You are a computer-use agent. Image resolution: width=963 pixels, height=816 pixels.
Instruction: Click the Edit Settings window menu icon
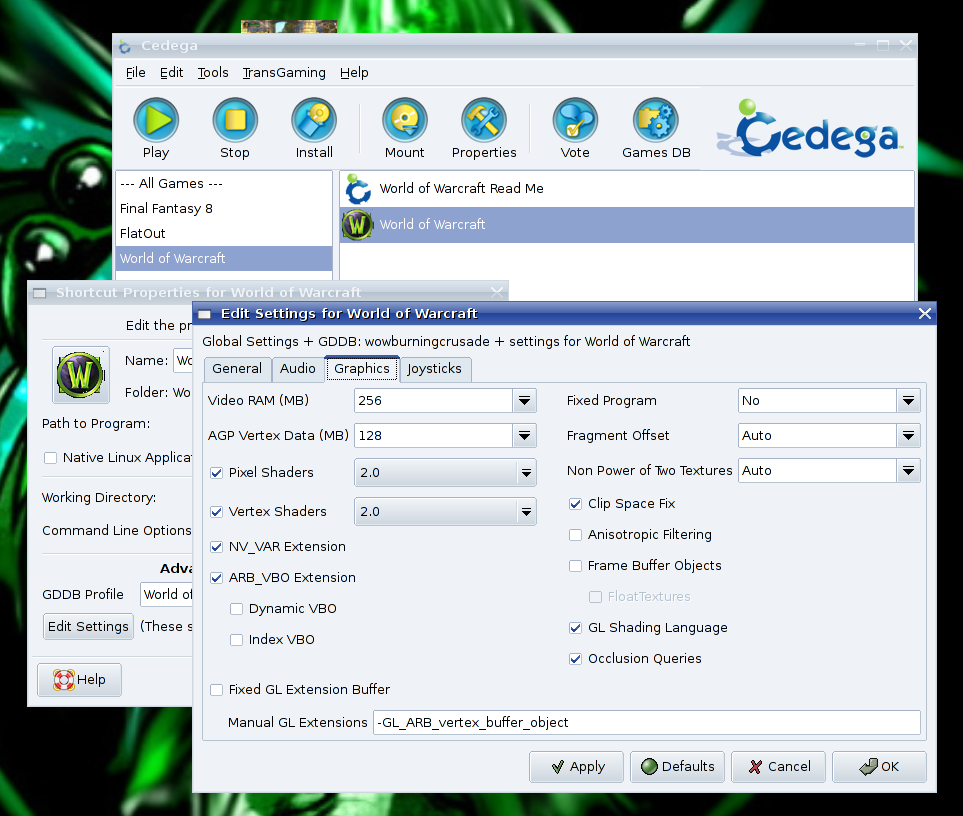(205, 314)
